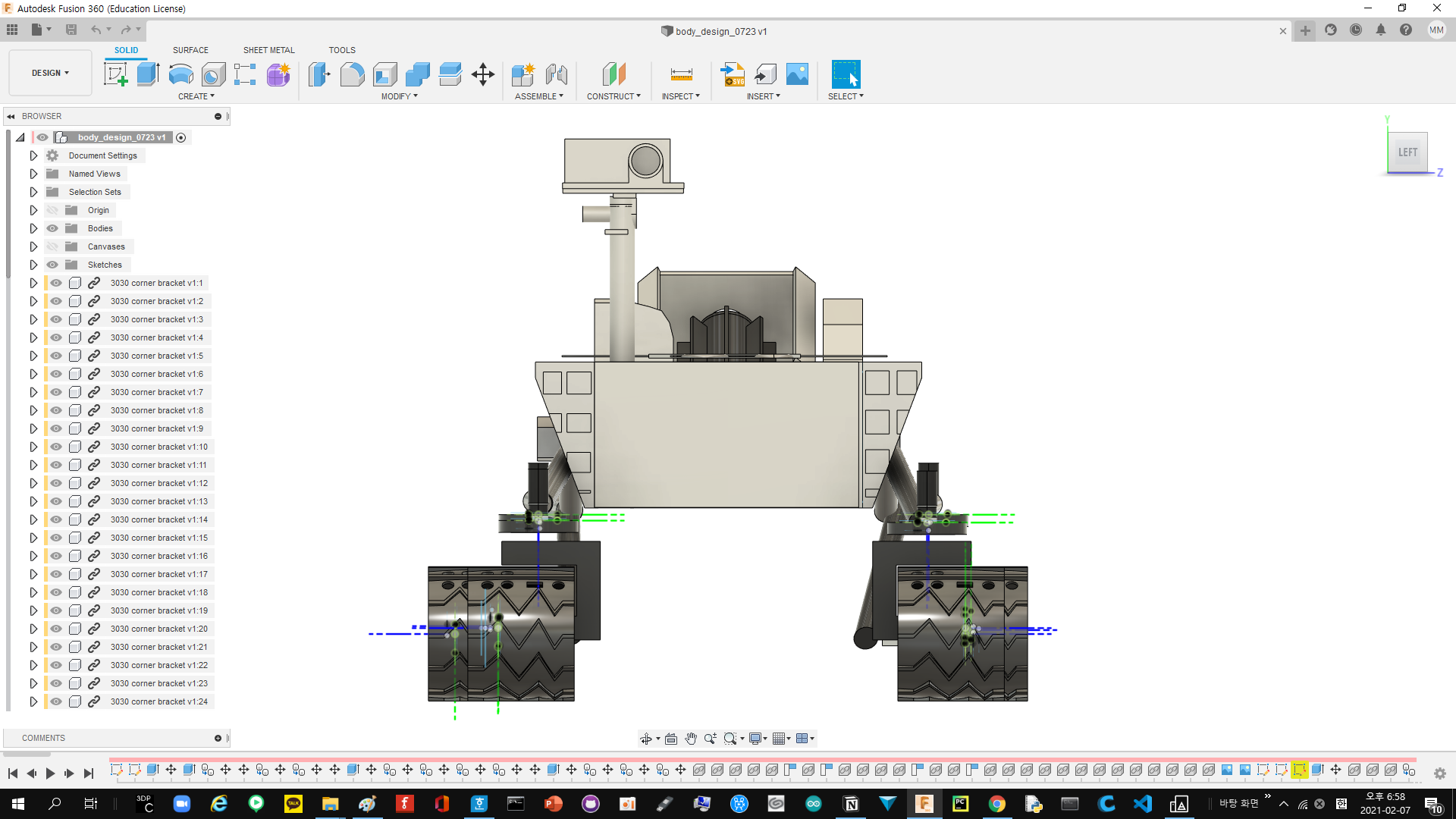
Task: Select the Press Pull modify tool
Action: [319, 74]
